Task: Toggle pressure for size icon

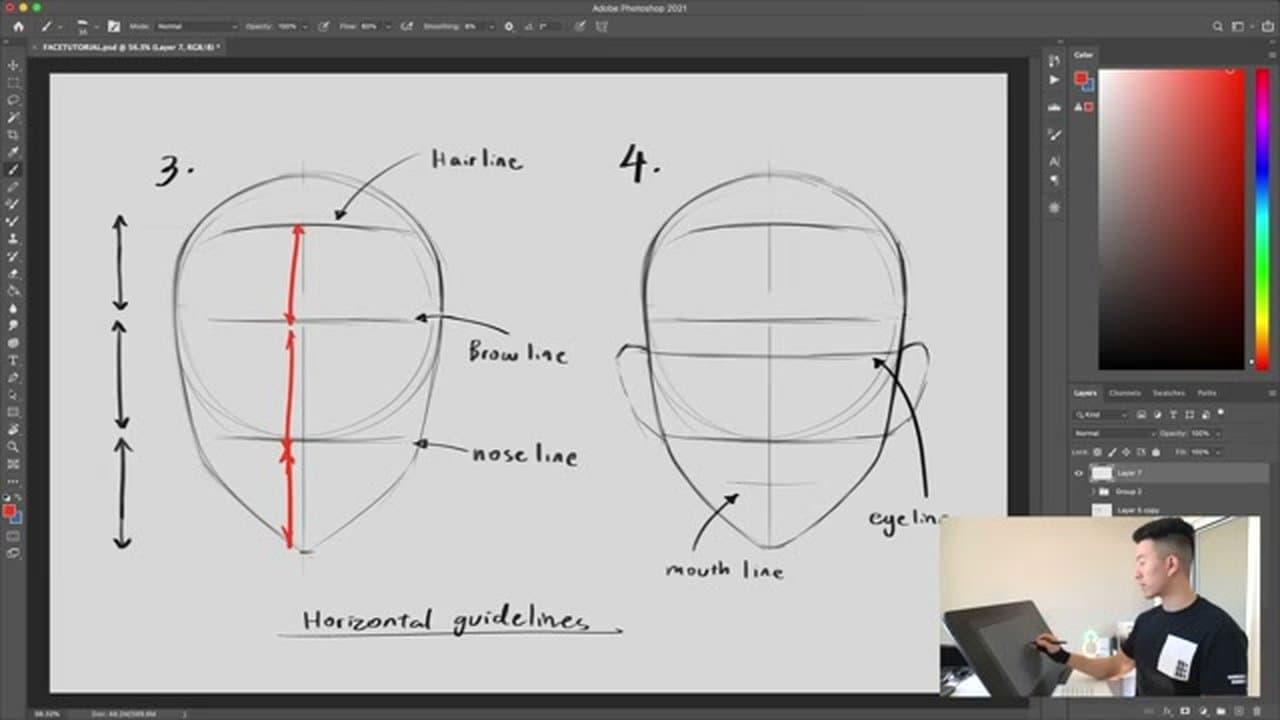Action: (579, 26)
